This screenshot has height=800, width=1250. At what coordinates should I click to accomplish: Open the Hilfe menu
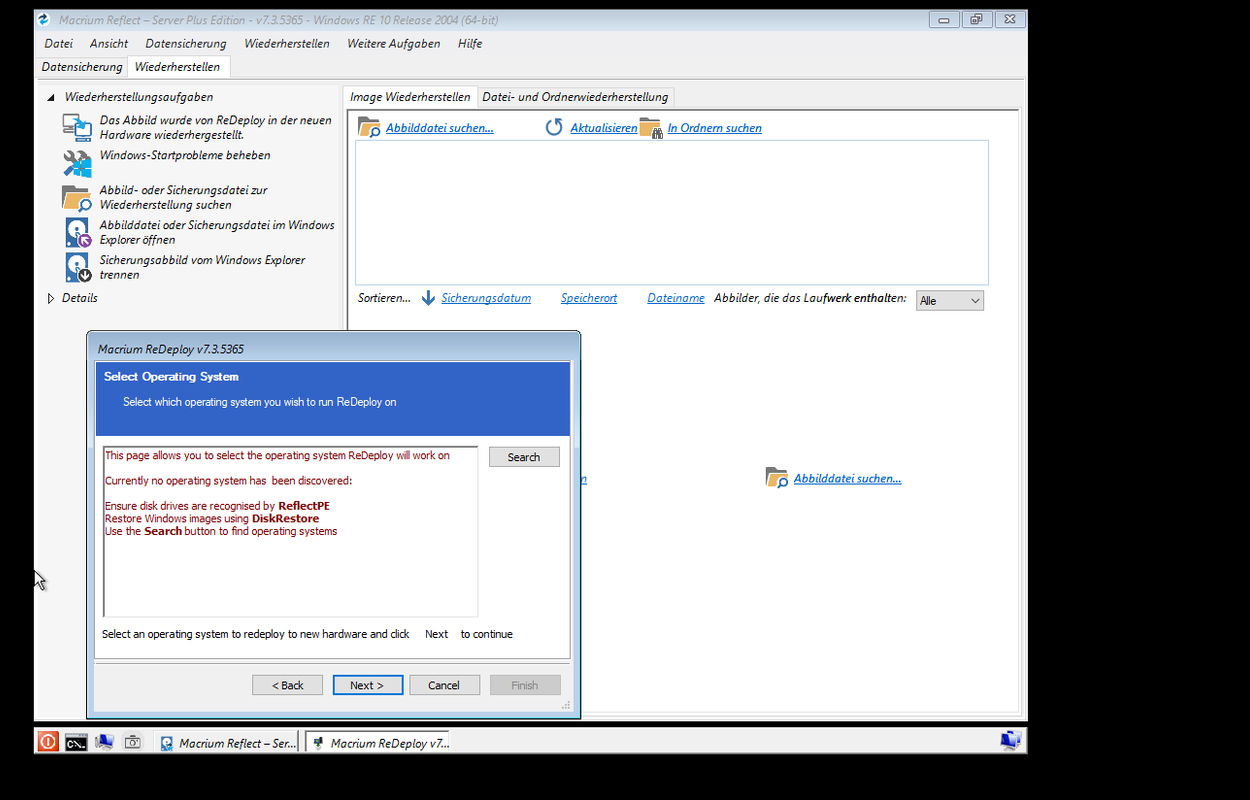(x=470, y=43)
